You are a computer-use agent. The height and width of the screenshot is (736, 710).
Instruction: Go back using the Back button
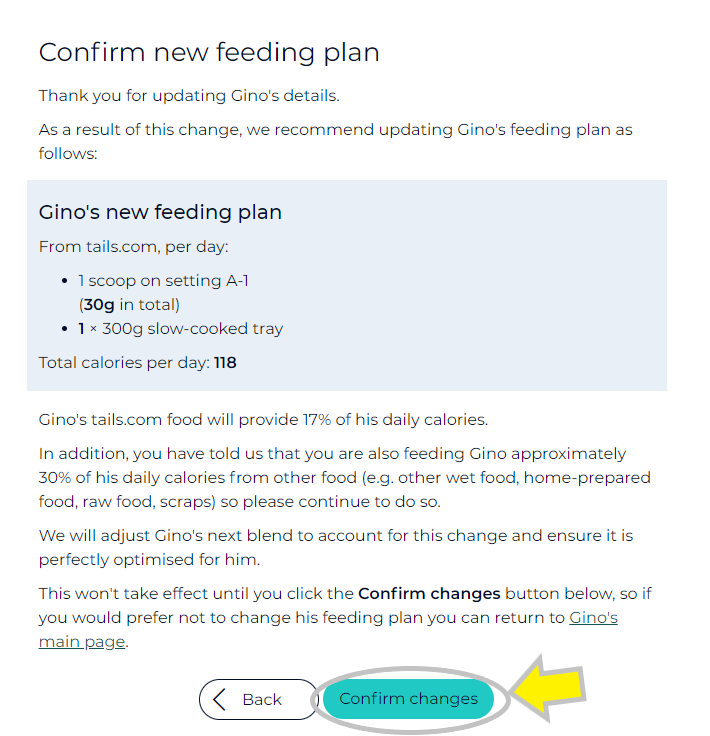pyautogui.click(x=258, y=699)
